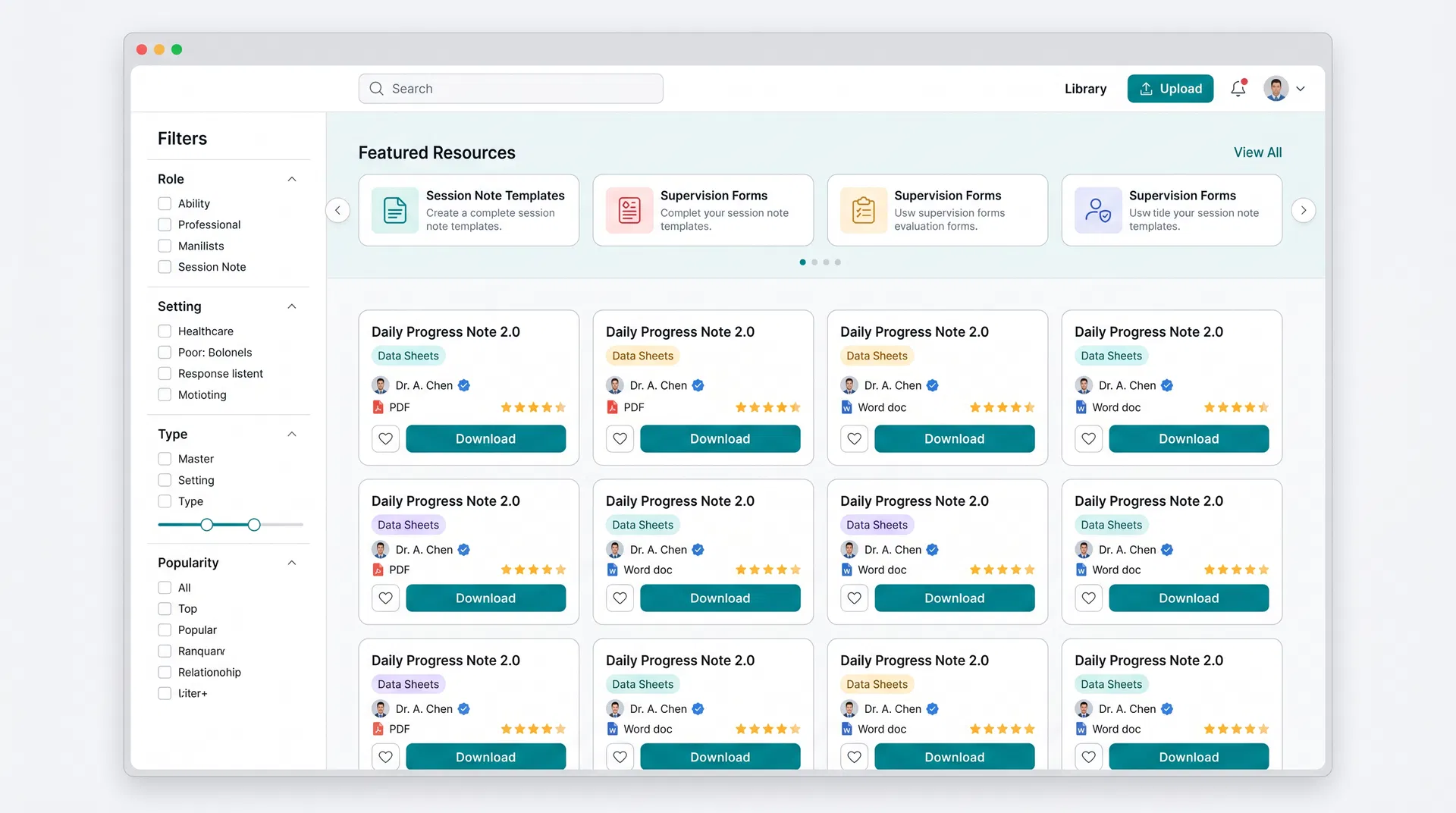This screenshot has width=1456, height=813.
Task: Collapse the Setting filter section
Action: tap(292, 306)
